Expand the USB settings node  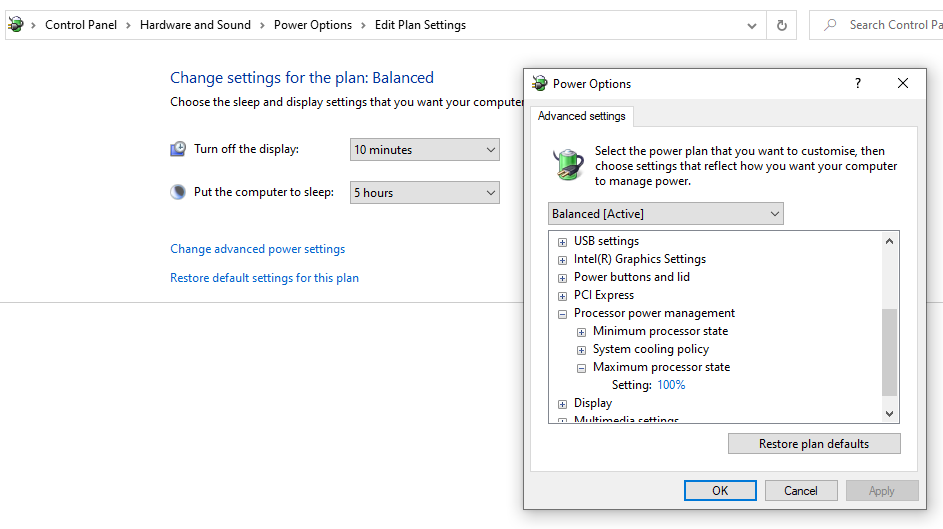(562, 242)
